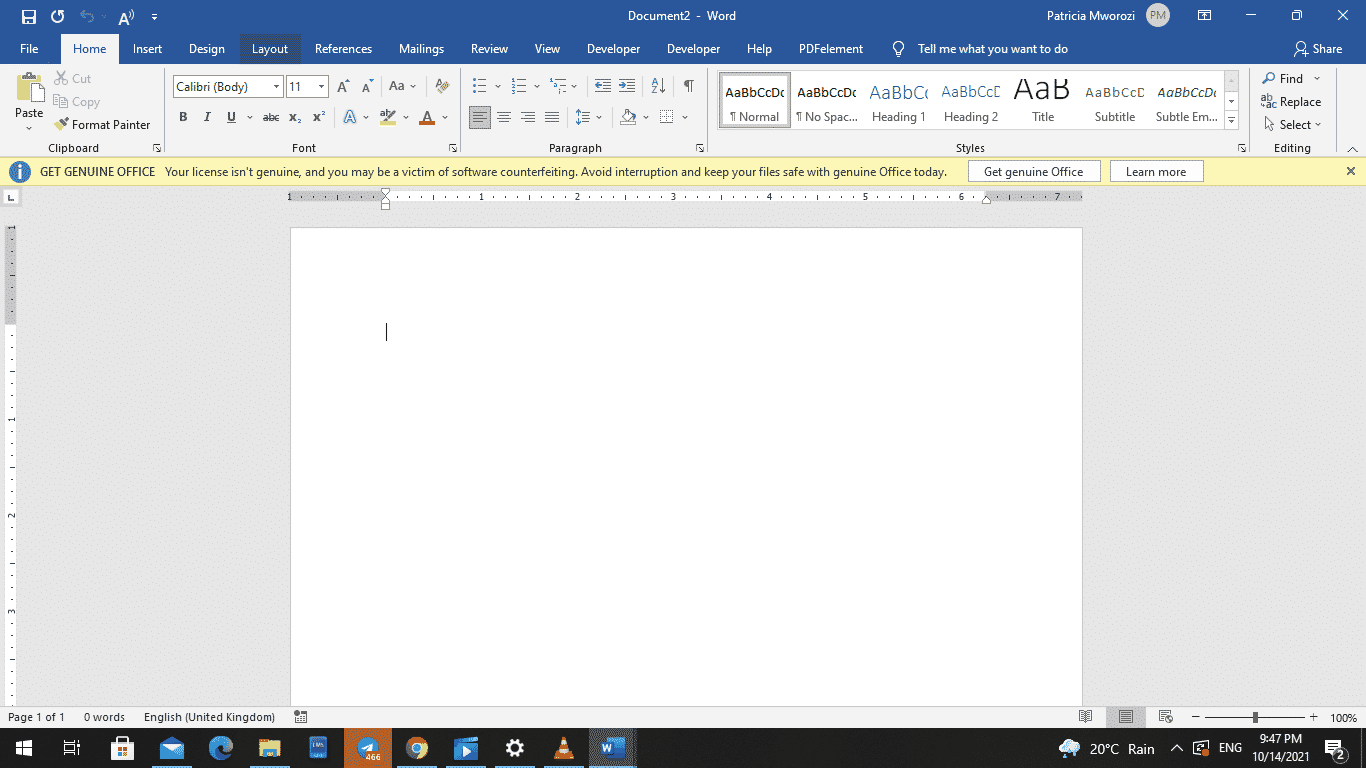Open the font name dropdown
The width and height of the screenshot is (1366, 768).
(x=277, y=86)
